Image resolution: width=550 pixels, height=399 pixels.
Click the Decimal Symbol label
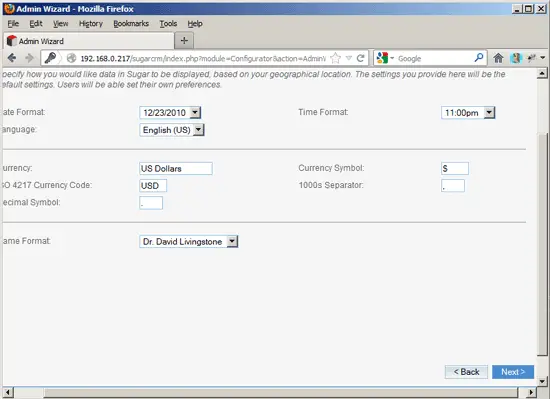(31, 202)
